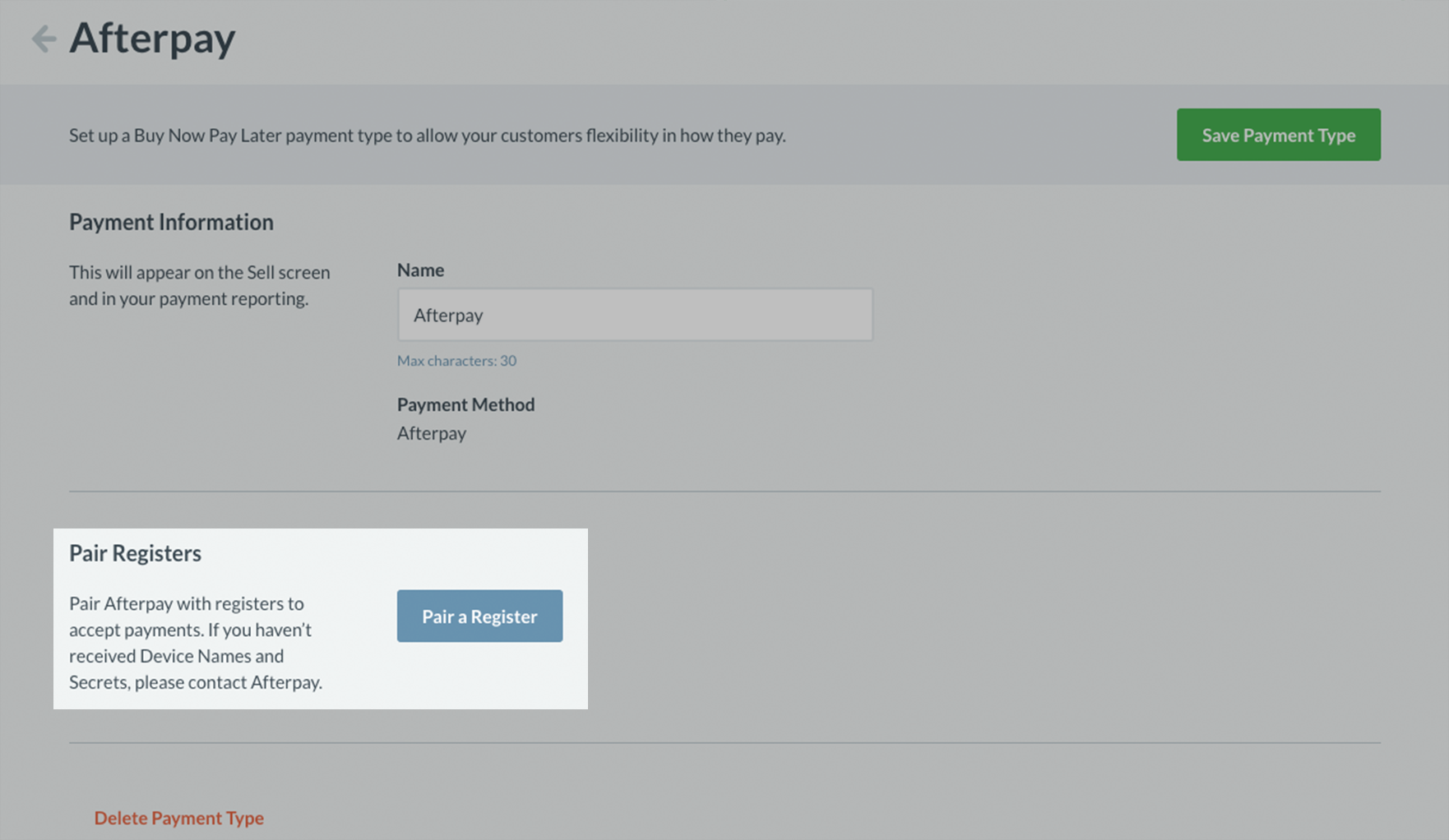Click the 'Pair Afterpay with registers' description
This screenshot has height=840, width=1449.
[x=196, y=643]
